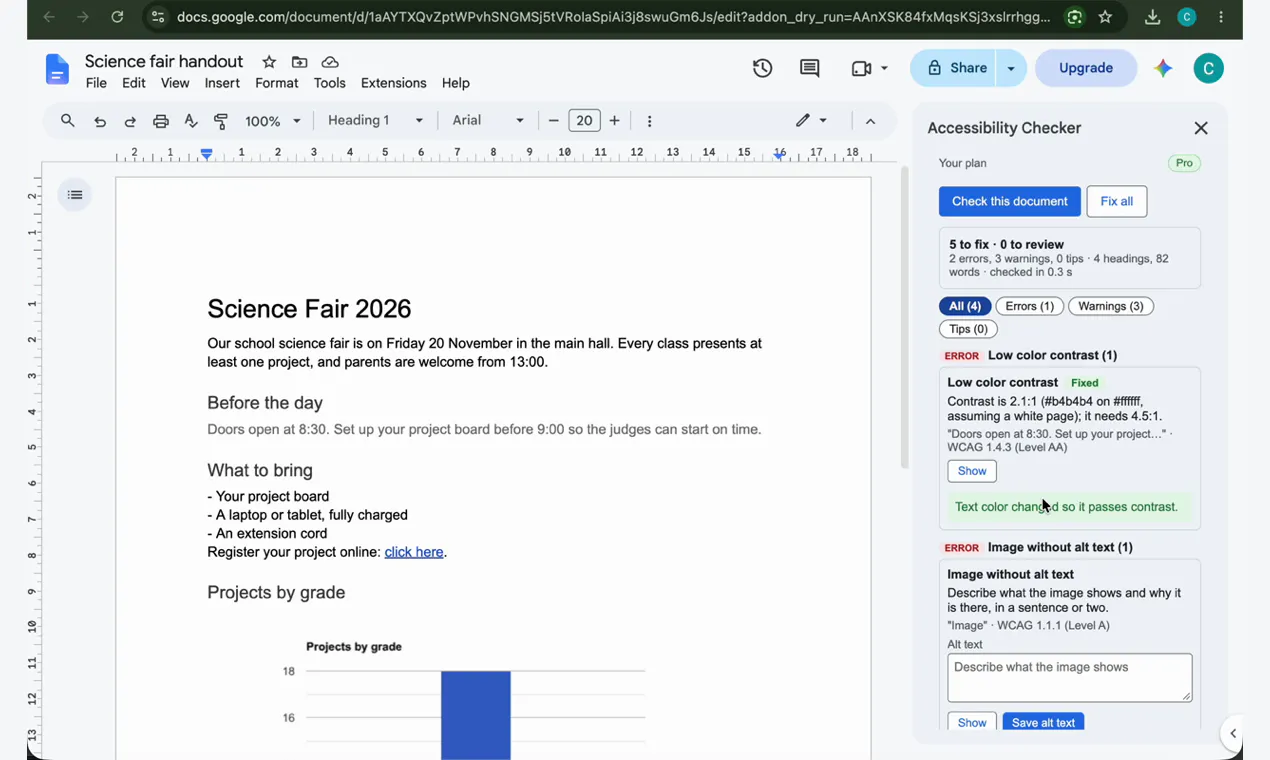1270x760 pixels.
Task: Filter issues by Warnings (3)
Action: (x=1111, y=306)
